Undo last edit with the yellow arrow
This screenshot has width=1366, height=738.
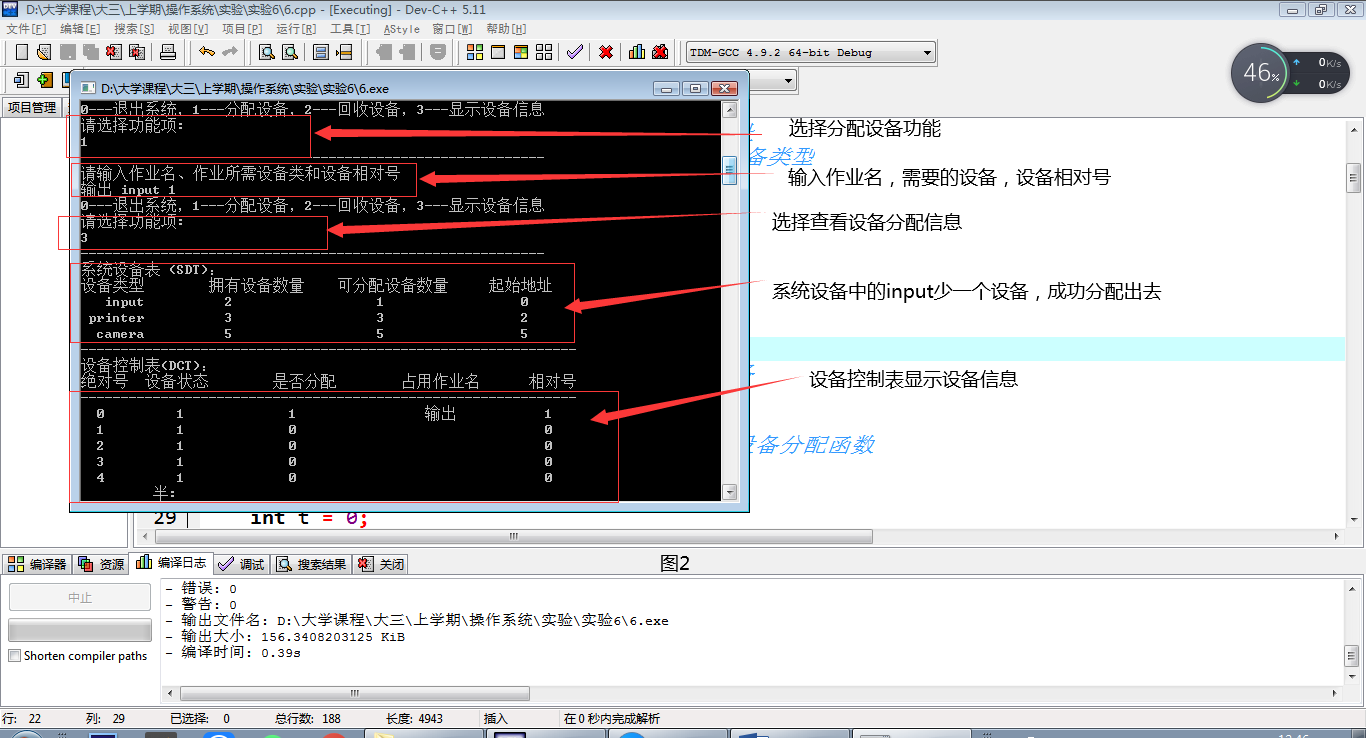coord(206,52)
